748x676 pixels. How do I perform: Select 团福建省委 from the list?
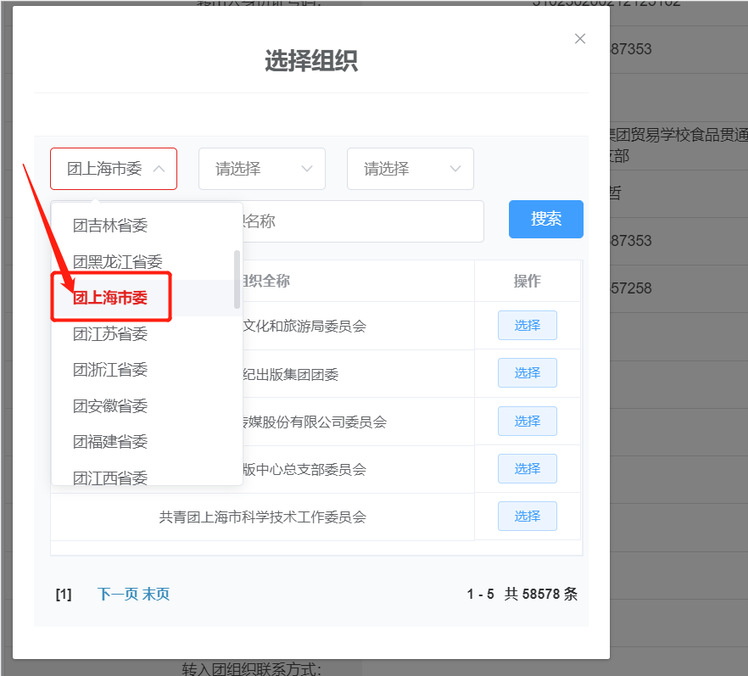(110, 442)
